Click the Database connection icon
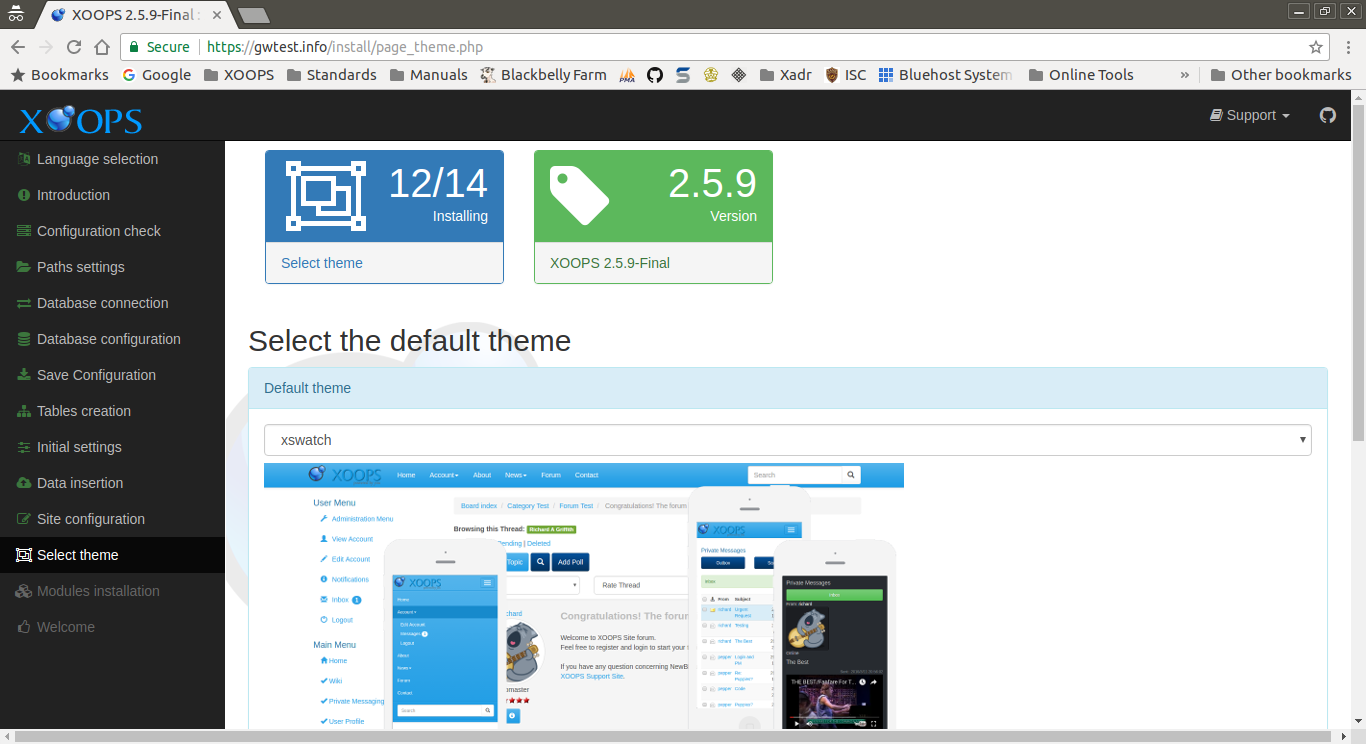1366x744 pixels. coord(22,303)
